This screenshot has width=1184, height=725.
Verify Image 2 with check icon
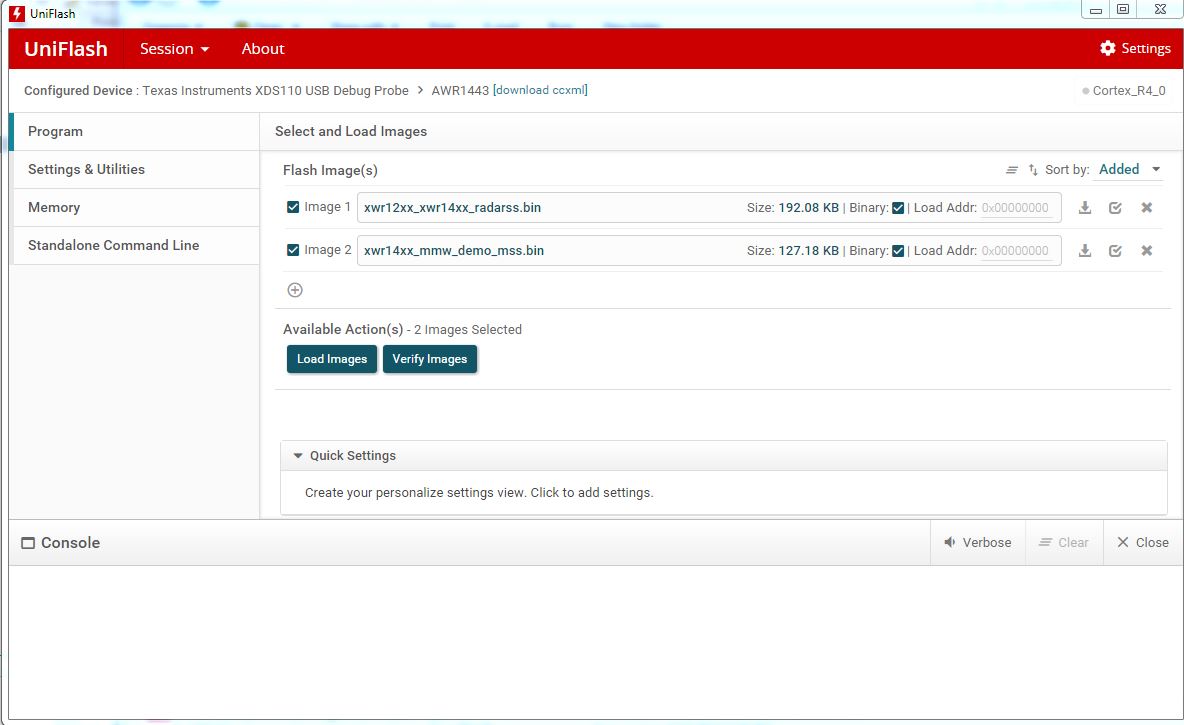[x=1115, y=251]
